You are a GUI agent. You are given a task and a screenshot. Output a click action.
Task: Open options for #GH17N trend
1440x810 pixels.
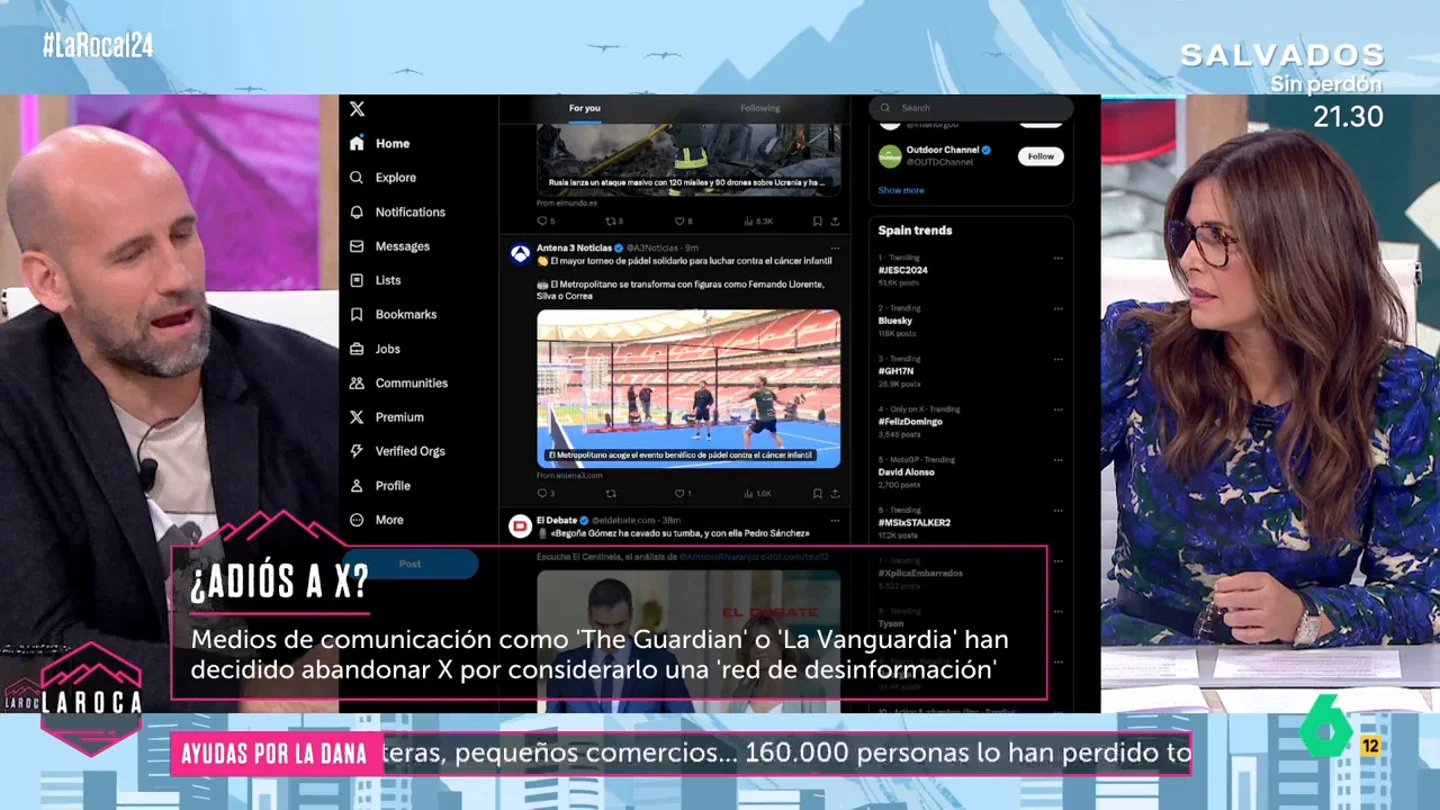coord(1058,359)
